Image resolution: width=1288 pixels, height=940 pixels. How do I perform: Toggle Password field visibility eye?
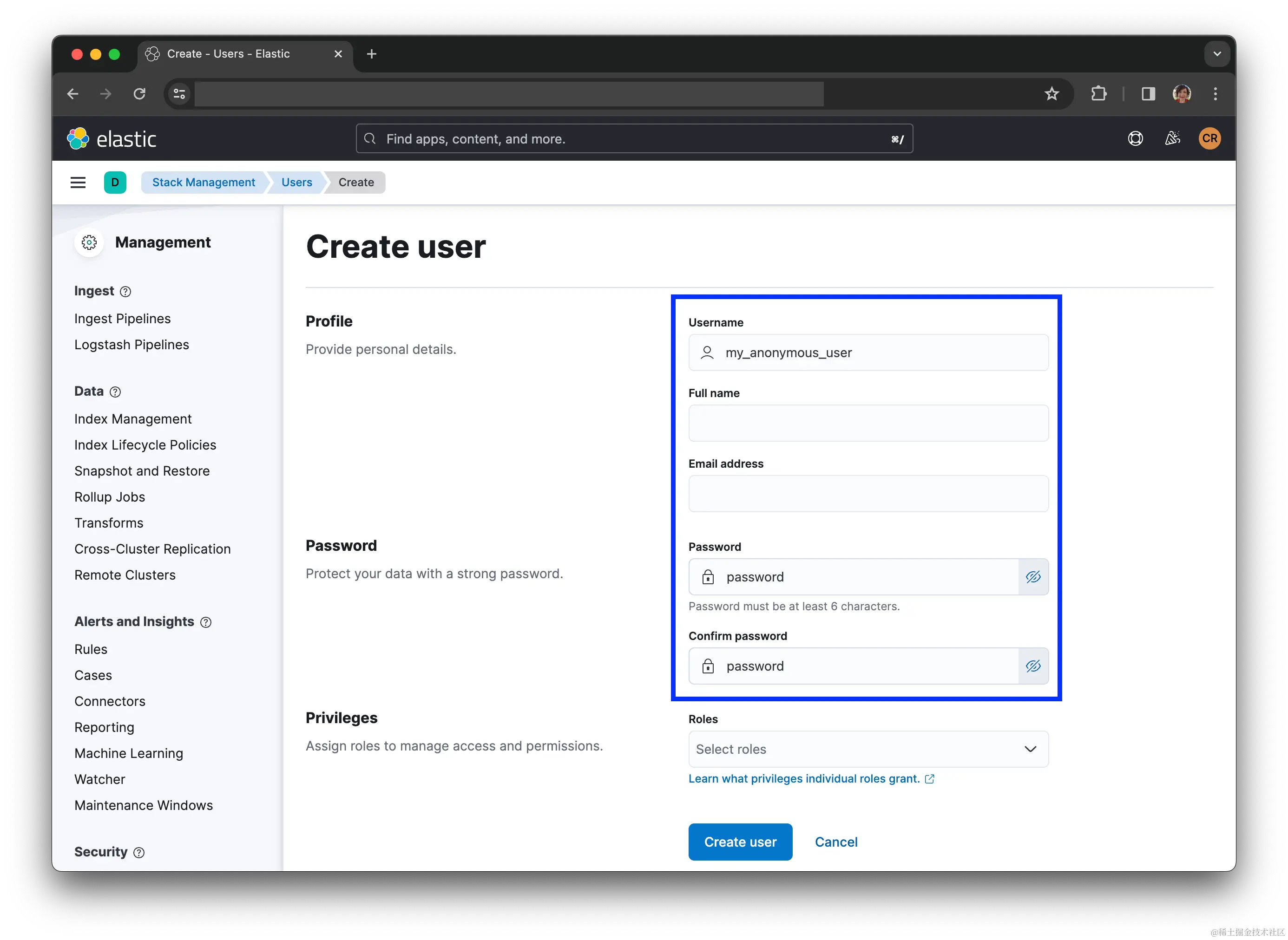(1033, 577)
